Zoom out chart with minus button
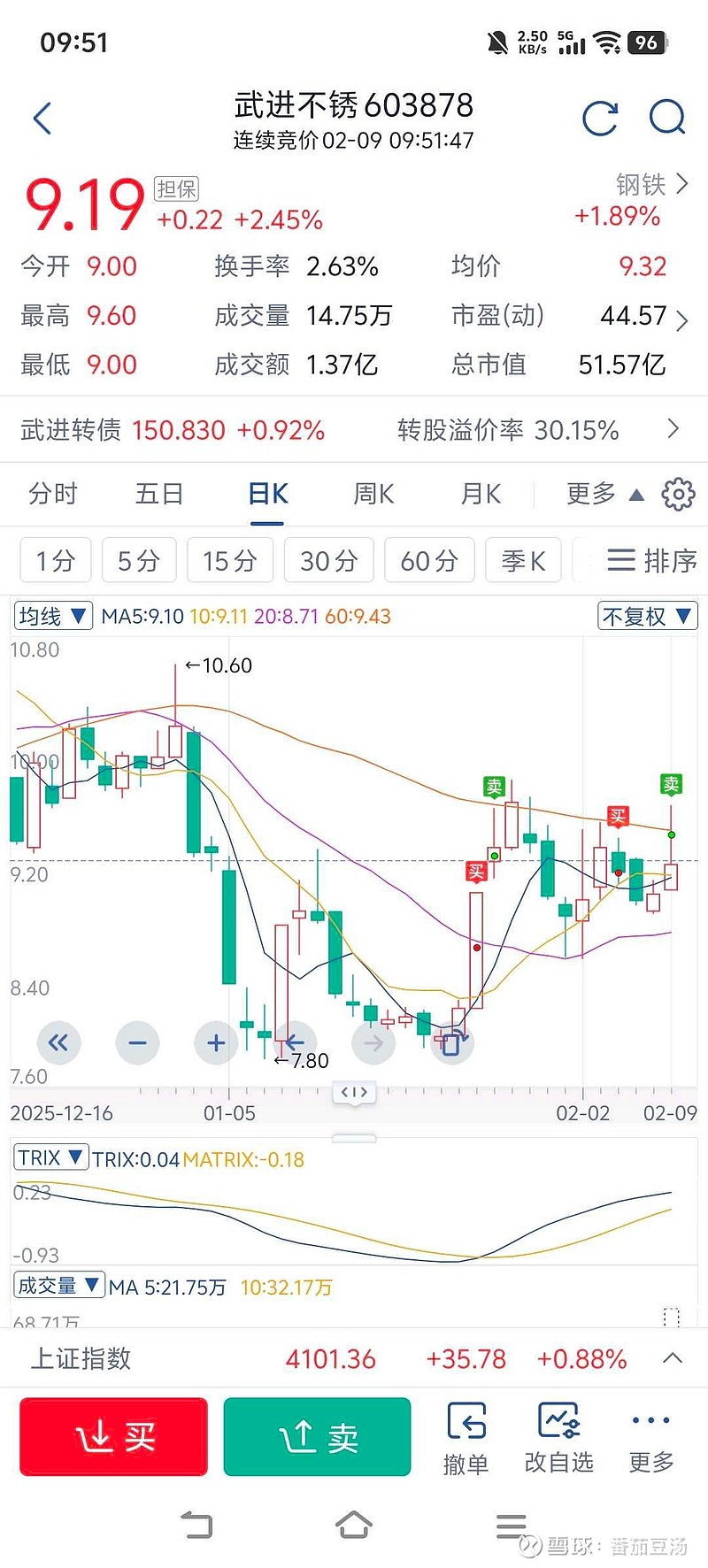The height and width of the screenshot is (1568, 708). coord(137,1043)
